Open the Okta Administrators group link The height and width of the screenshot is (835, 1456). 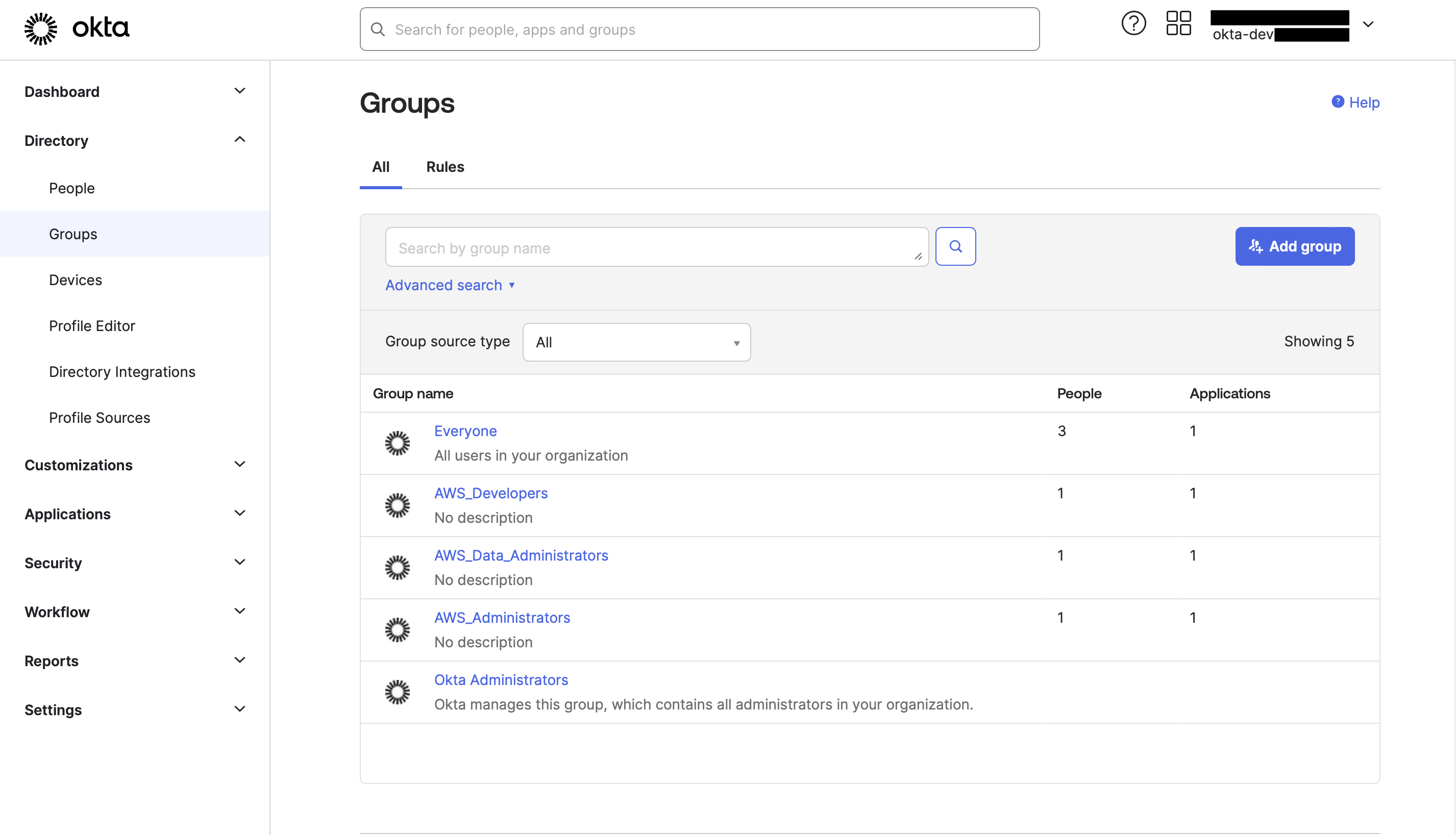coord(501,680)
